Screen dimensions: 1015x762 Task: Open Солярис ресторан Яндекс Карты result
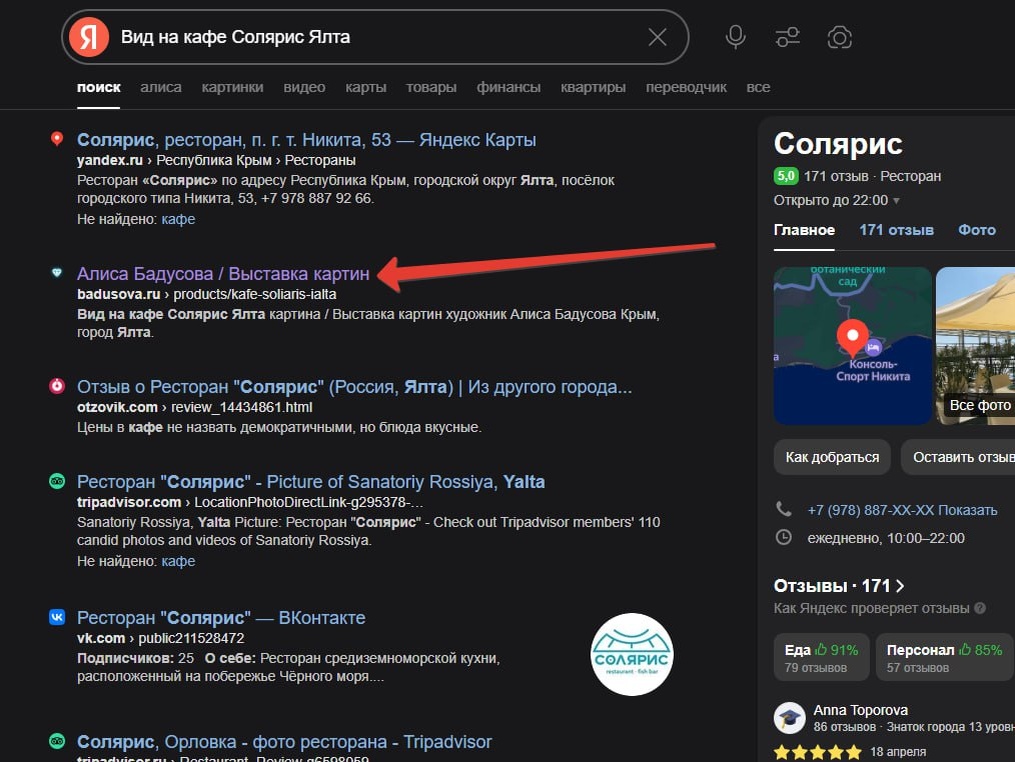pos(306,140)
